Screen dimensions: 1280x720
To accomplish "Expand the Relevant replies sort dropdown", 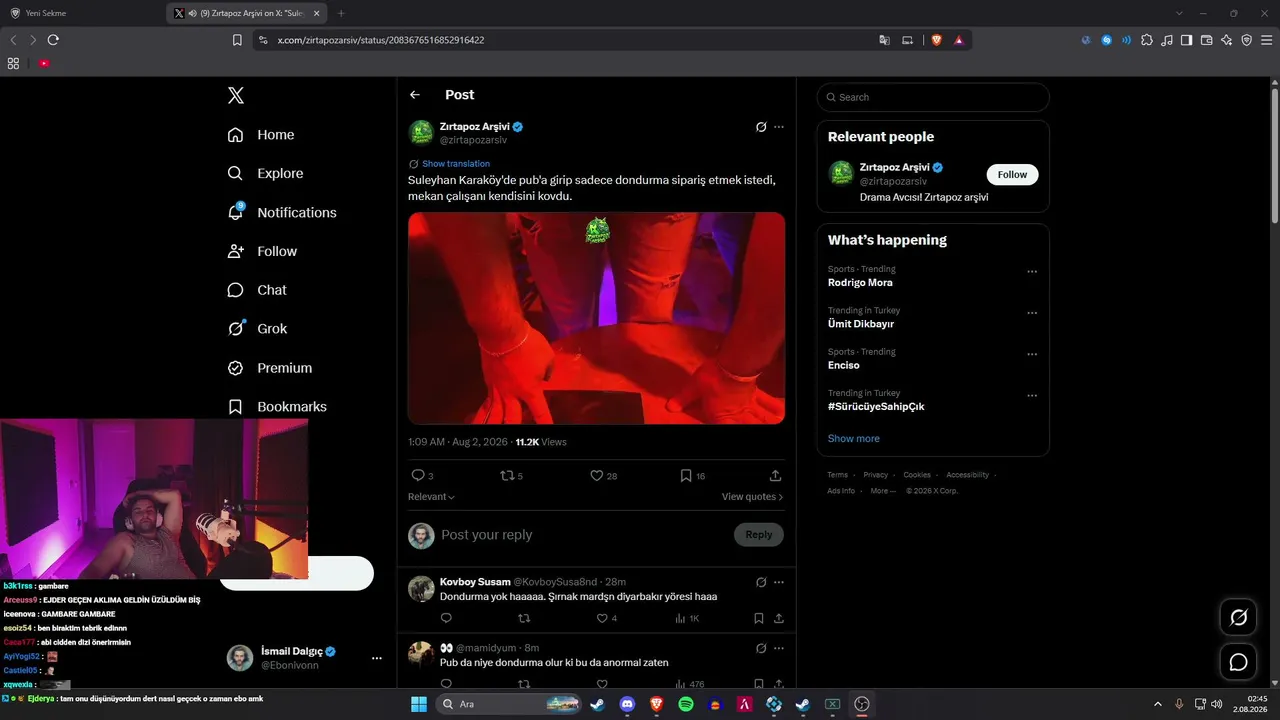I will [431, 497].
